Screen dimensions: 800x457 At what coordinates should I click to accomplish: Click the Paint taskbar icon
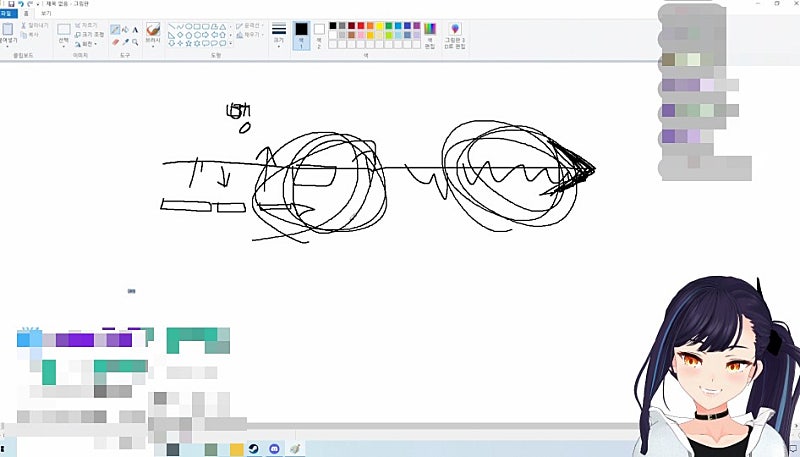295,449
